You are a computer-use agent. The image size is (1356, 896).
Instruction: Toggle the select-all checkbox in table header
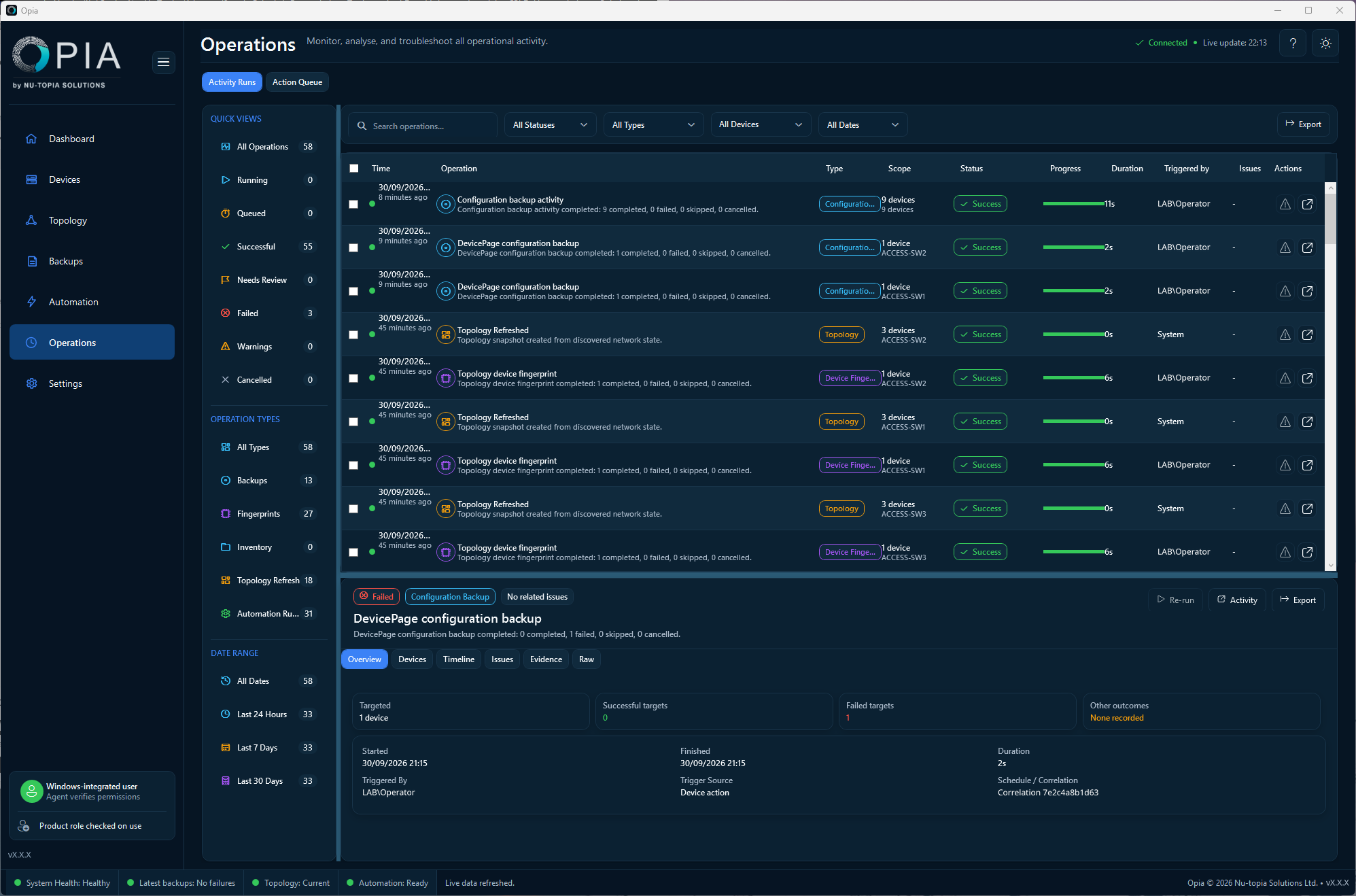[354, 169]
